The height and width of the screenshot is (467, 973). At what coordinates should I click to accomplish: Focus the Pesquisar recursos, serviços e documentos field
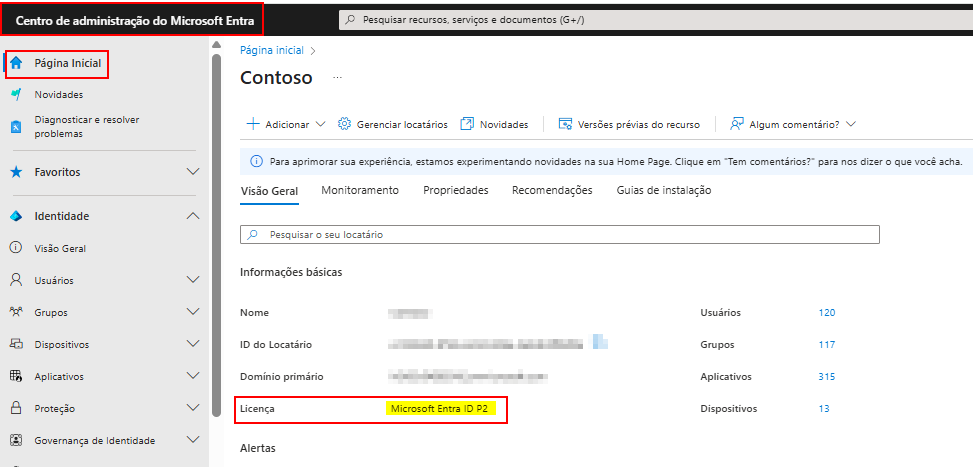coord(656,20)
